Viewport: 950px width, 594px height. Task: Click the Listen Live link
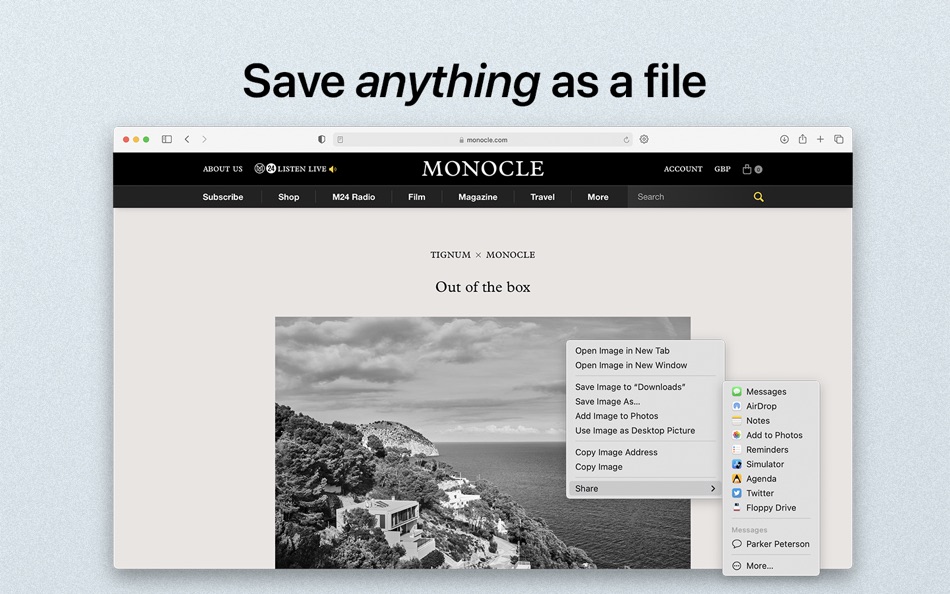click(x=302, y=169)
